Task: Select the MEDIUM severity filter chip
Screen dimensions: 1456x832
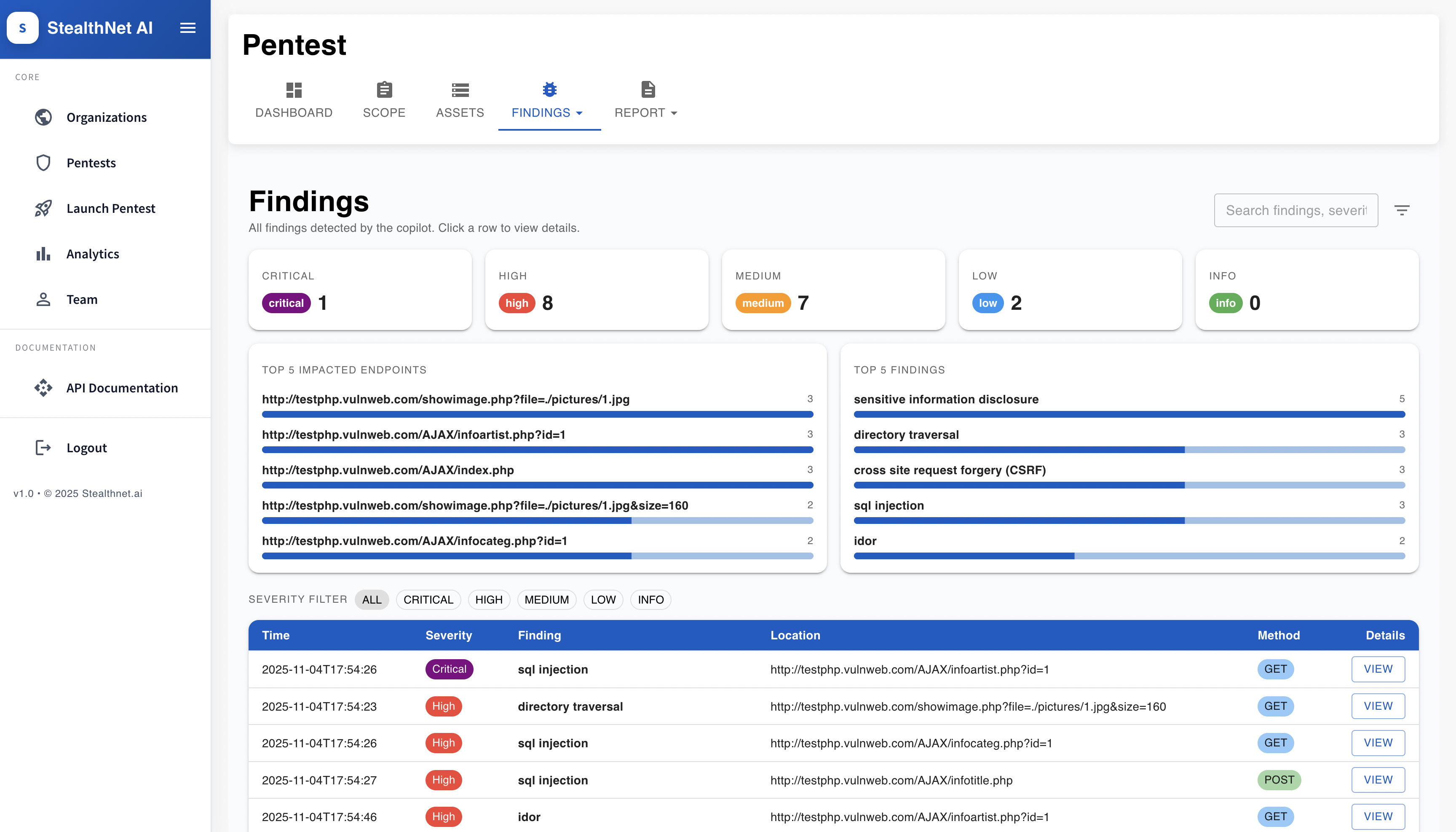Action: (x=546, y=599)
